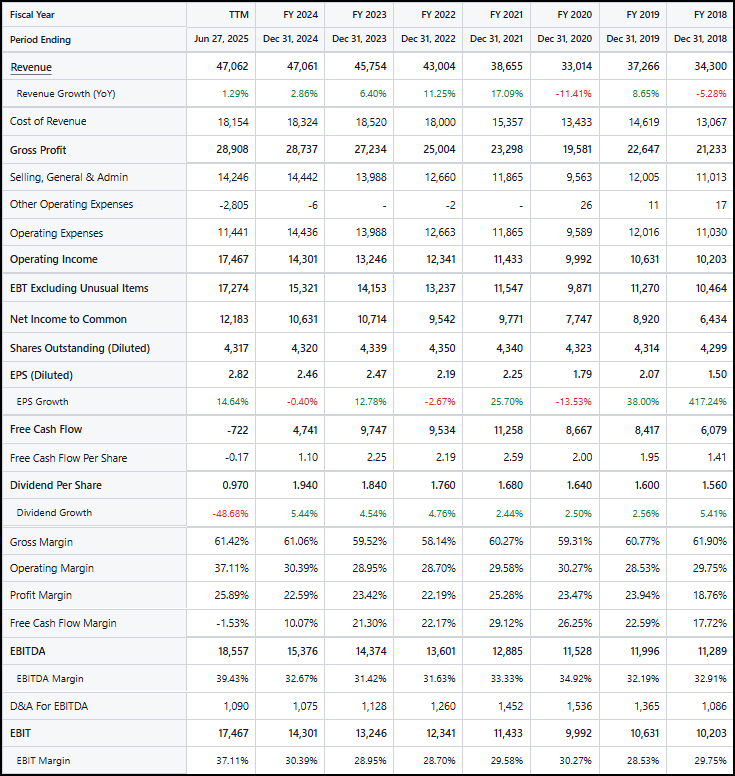Select the FY 2019 column header
Viewport: 735px width, 776px height.
point(643,15)
